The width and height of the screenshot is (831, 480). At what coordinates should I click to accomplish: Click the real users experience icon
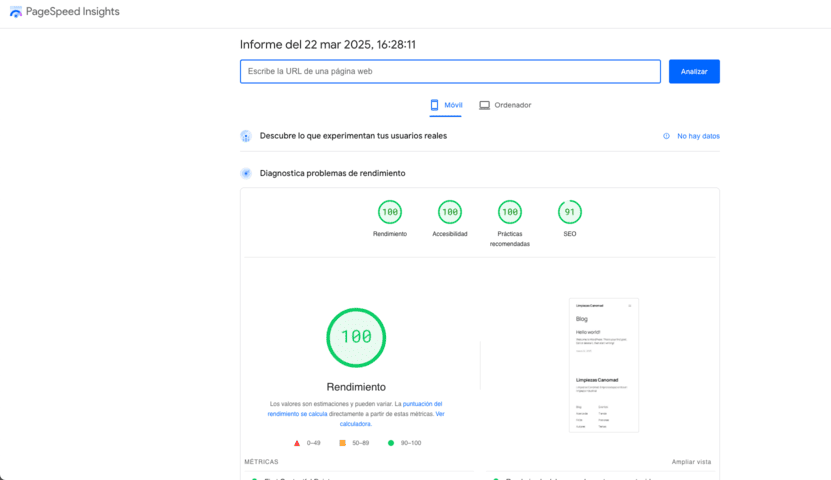pos(246,136)
